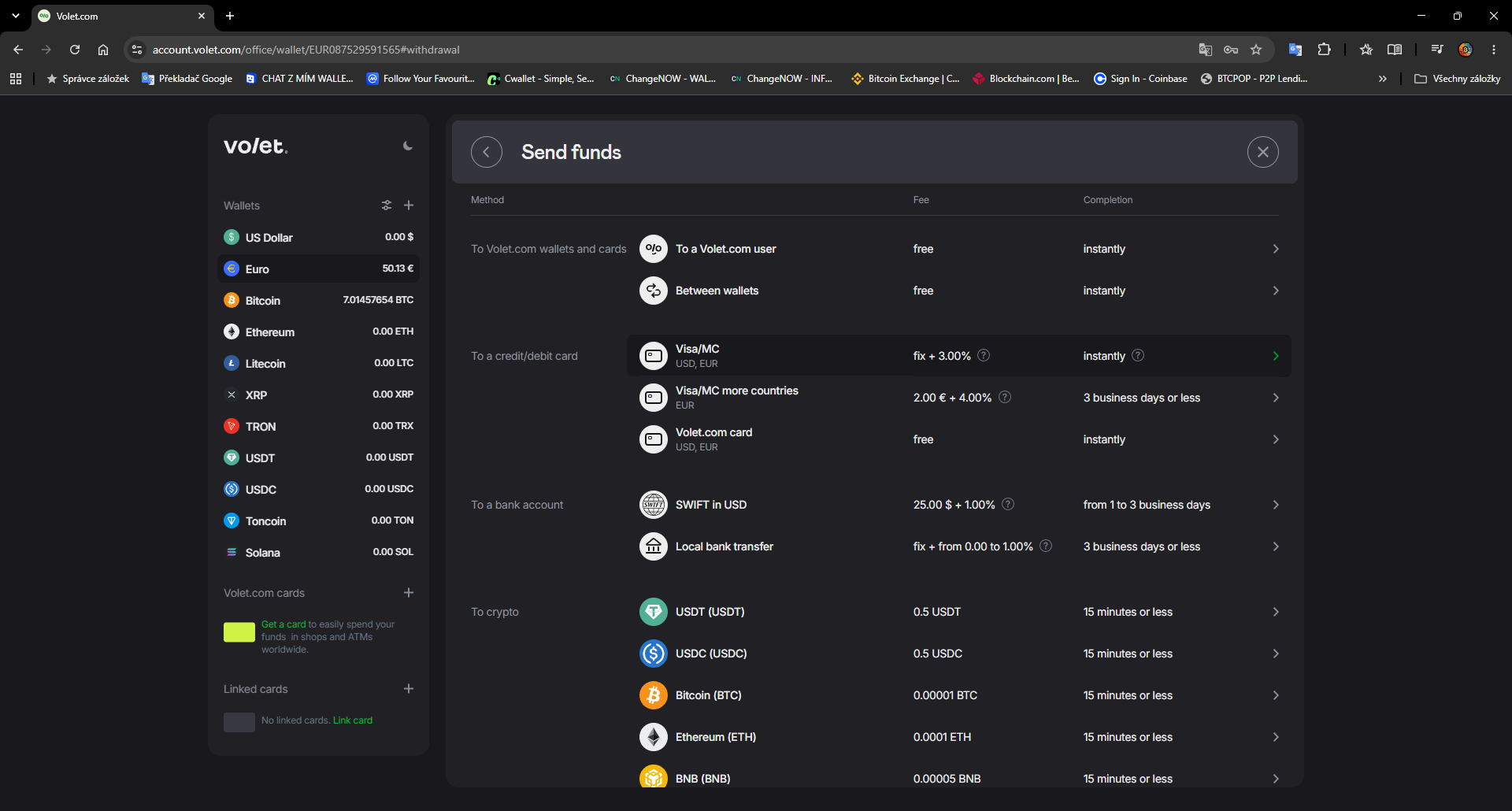This screenshot has height=811, width=1512.
Task: Click the Bitcoin (BTC) coin icon
Action: point(654,695)
